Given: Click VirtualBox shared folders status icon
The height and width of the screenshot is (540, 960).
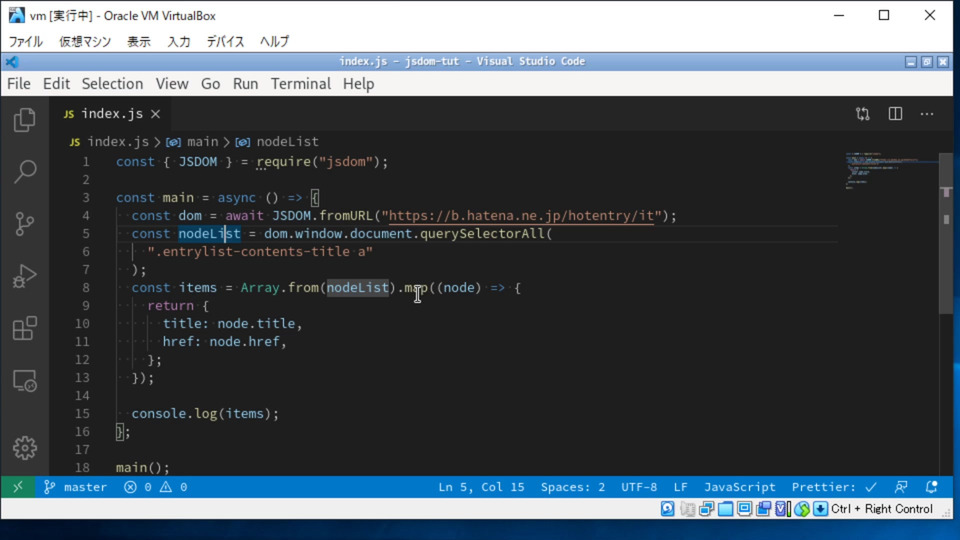Looking at the screenshot, I should (x=726, y=509).
